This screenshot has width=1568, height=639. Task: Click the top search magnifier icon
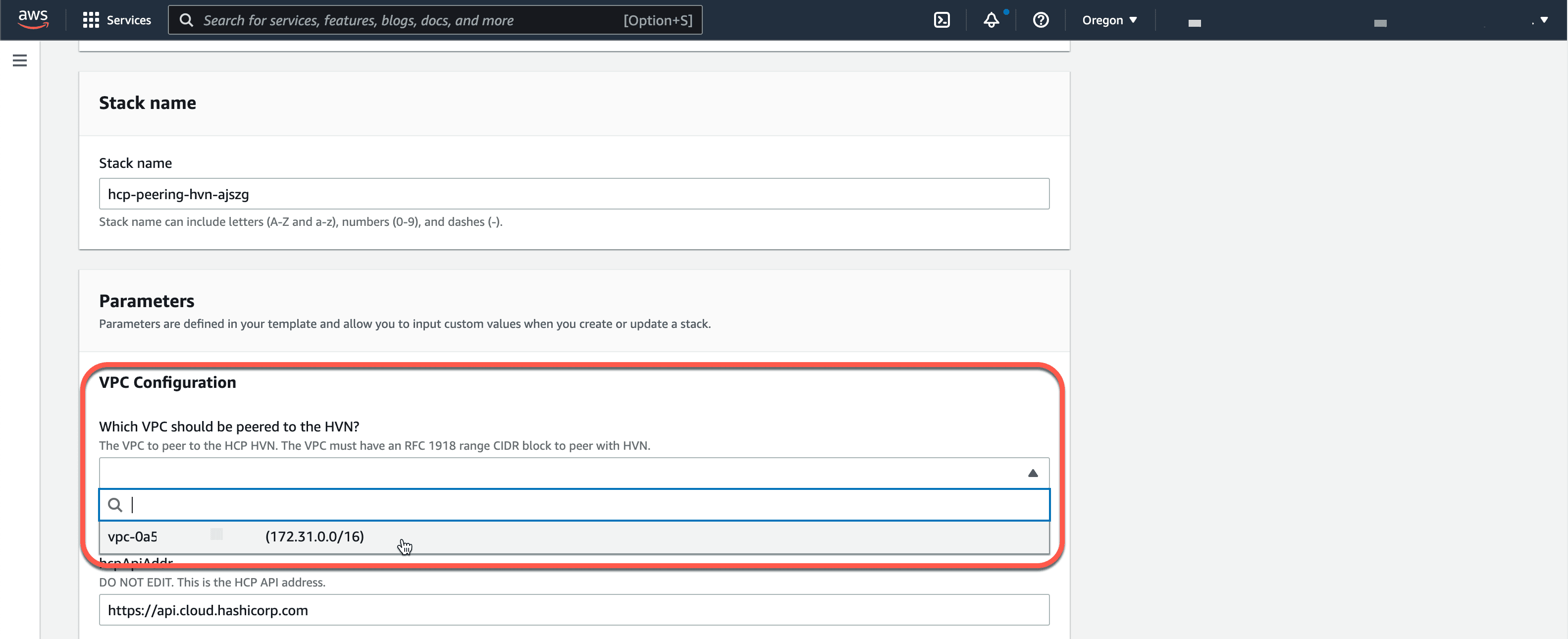click(x=186, y=20)
